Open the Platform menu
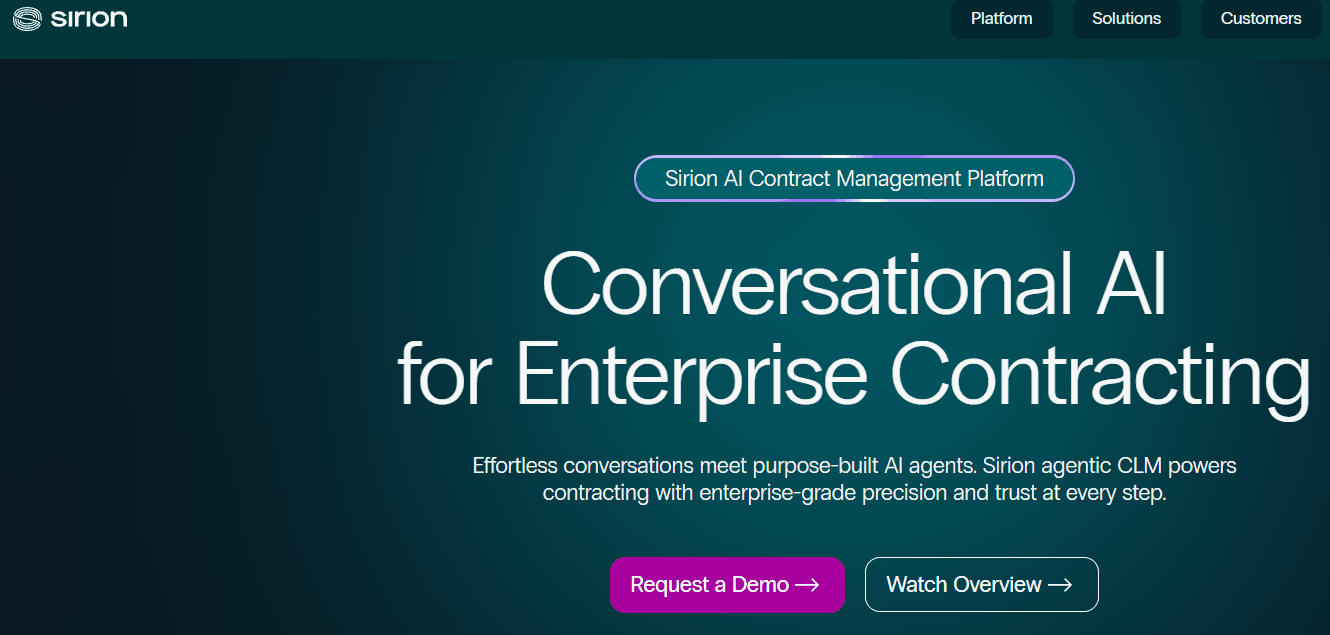1330x635 pixels. (x=1001, y=19)
